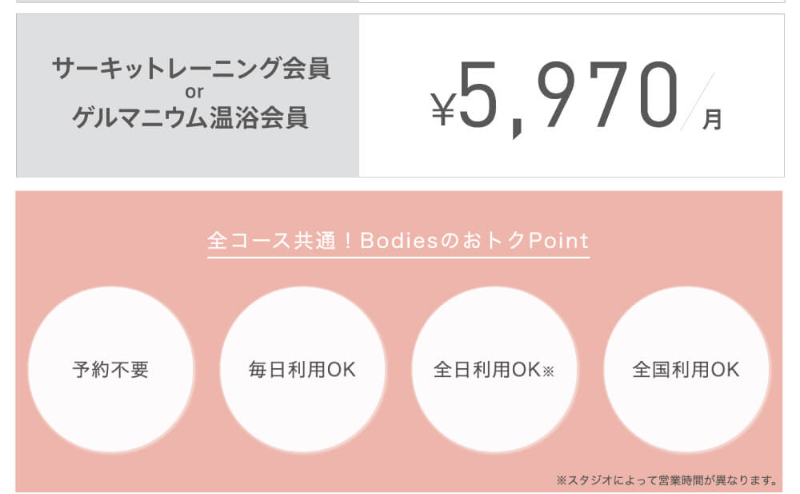Tap the 全国利用OK circle
The image size is (800, 494).
pyautogui.click(x=686, y=369)
